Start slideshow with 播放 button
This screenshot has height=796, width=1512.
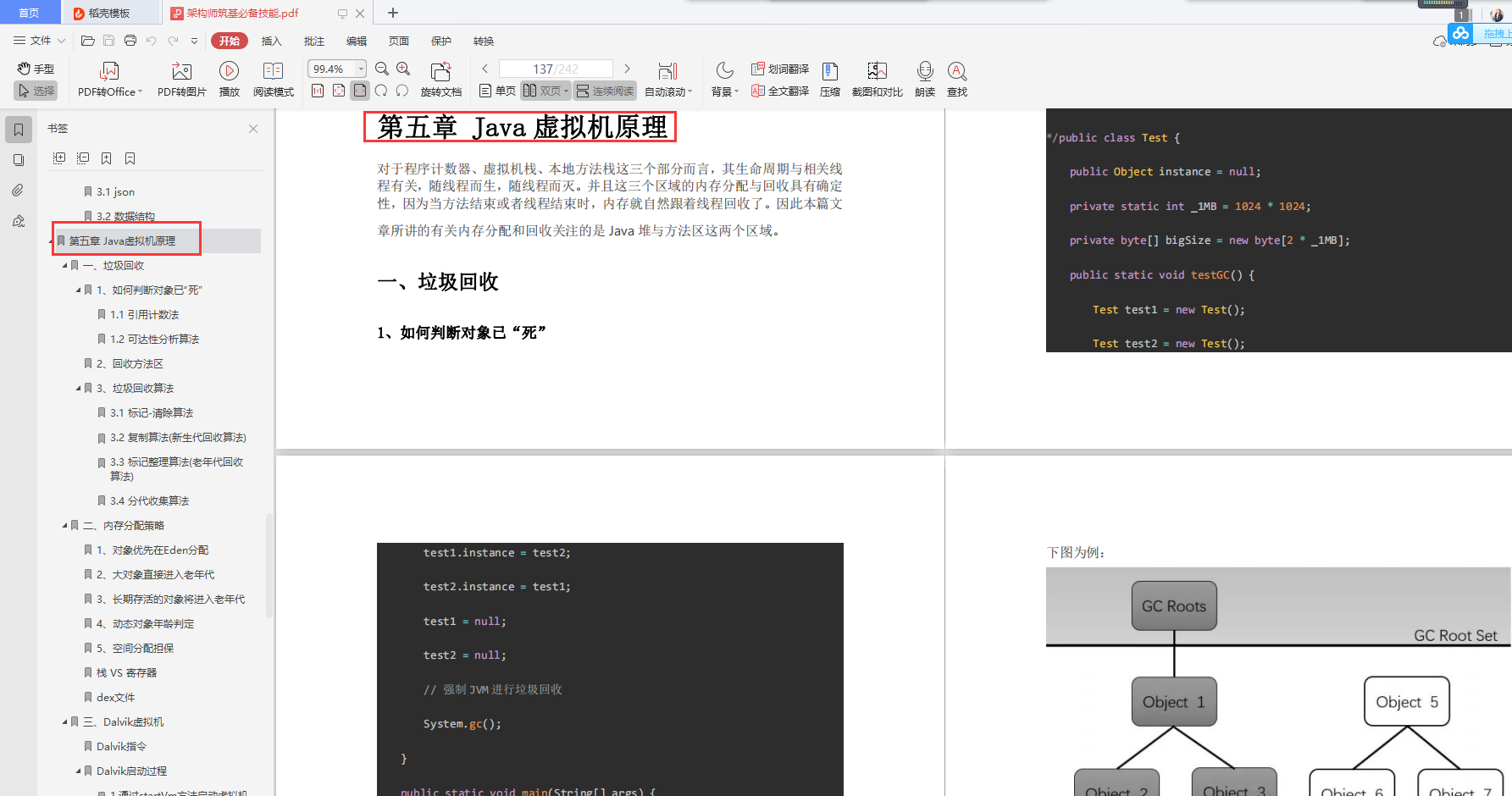tap(229, 80)
